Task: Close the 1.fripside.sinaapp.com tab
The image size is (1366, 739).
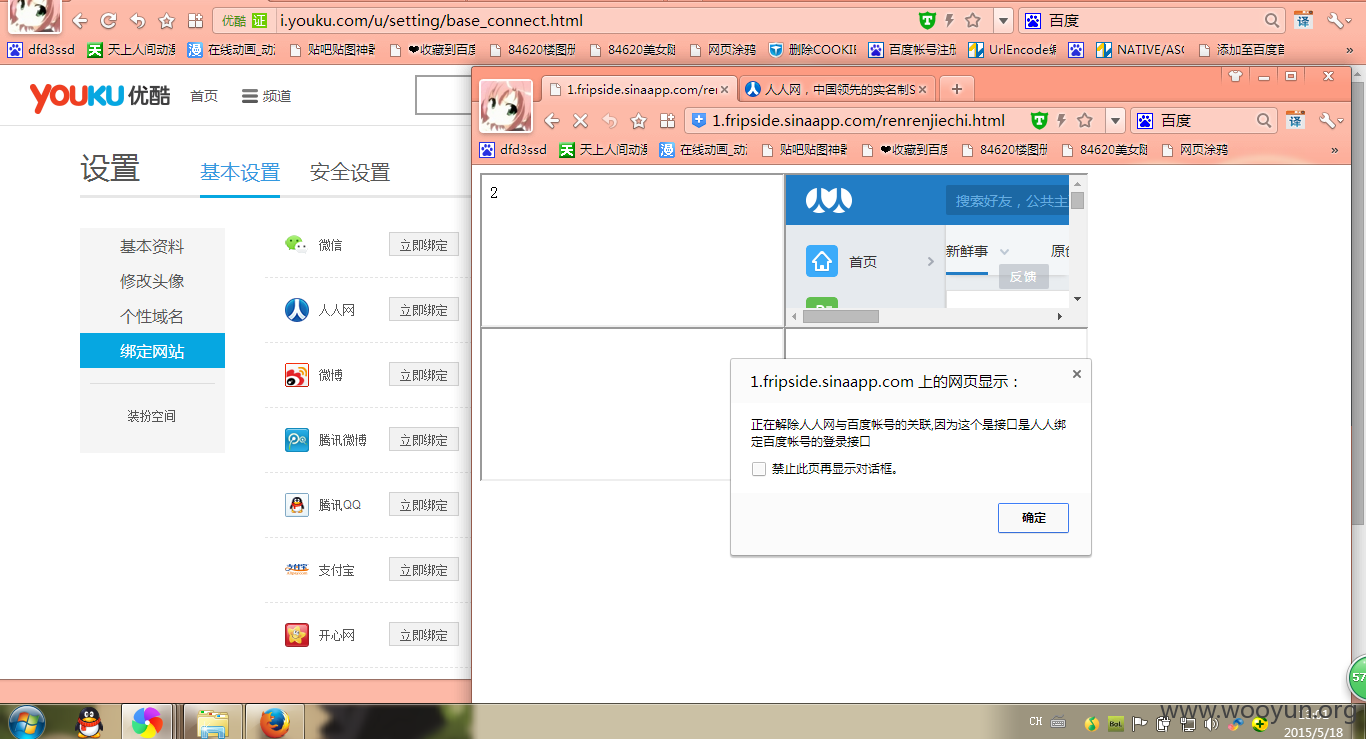Action: (725, 89)
